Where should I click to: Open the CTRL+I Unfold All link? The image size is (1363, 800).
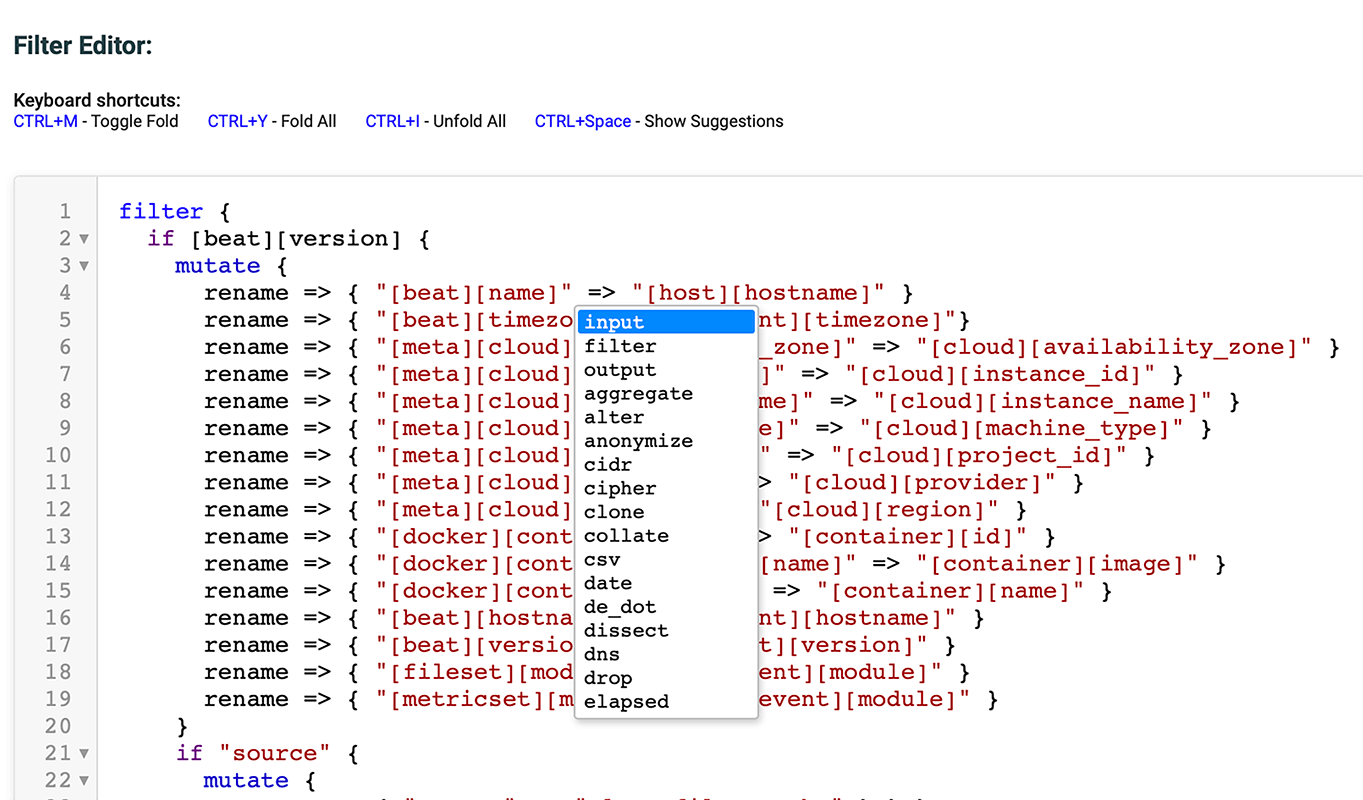tap(391, 121)
